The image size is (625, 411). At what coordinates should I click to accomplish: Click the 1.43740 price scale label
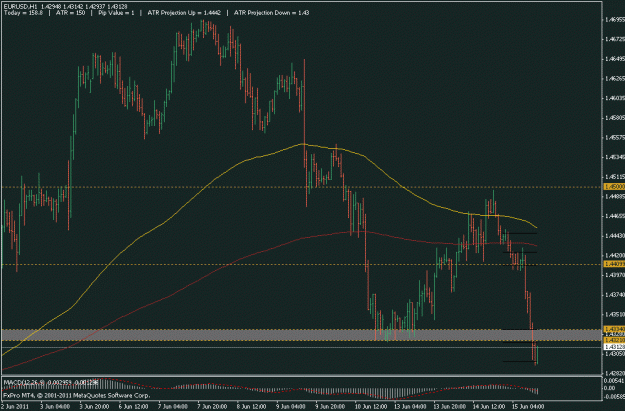(x=615, y=294)
